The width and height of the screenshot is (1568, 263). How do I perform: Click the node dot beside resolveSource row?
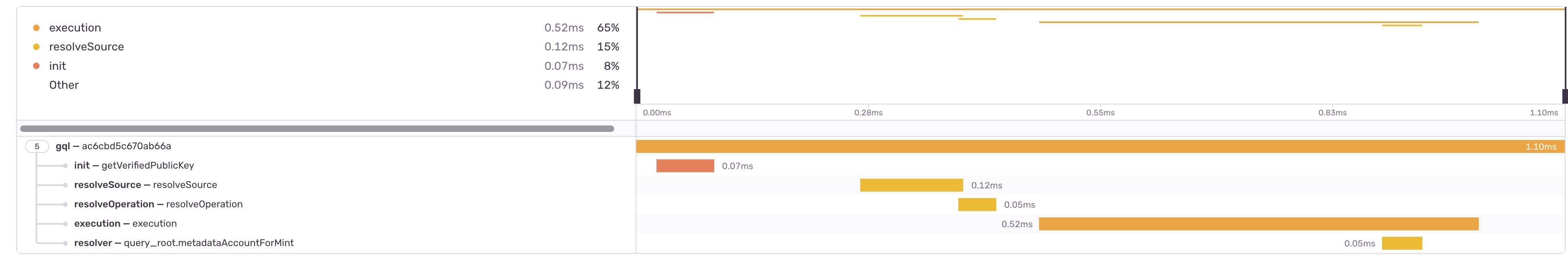pyautogui.click(x=65, y=184)
